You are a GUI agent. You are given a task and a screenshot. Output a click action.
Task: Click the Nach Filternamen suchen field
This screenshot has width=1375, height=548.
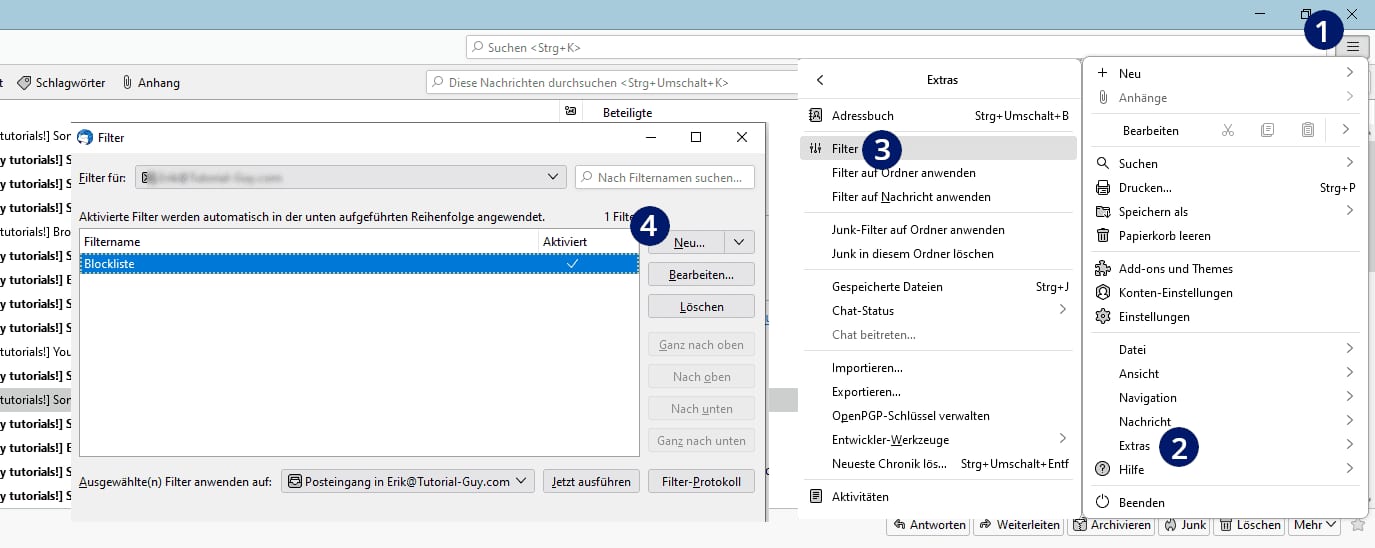point(665,177)
